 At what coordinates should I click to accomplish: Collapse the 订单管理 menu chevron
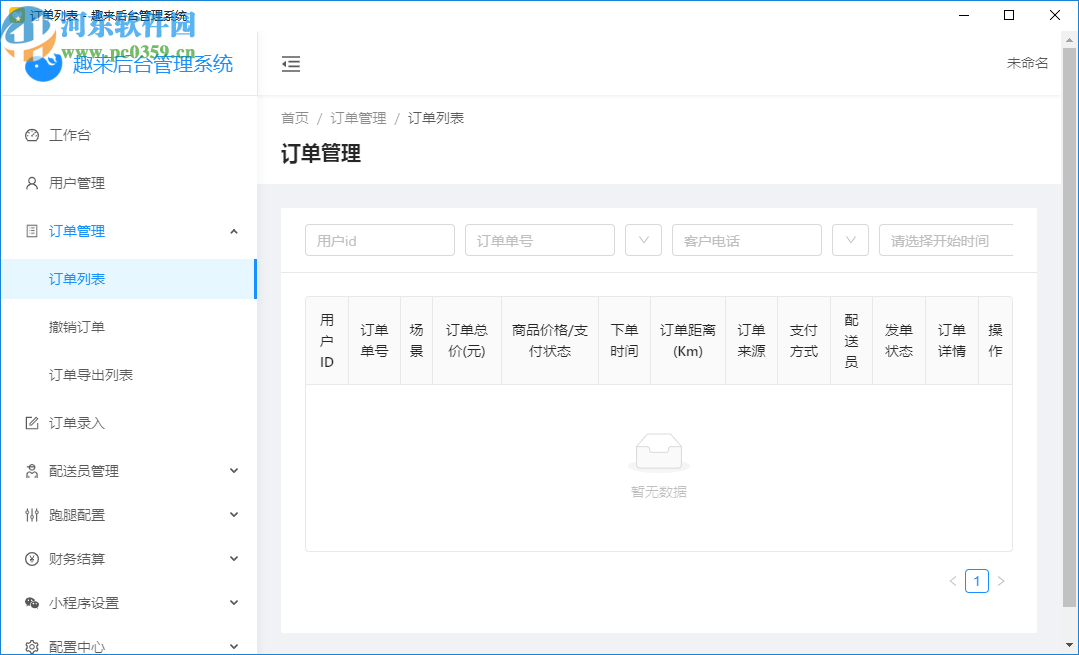coord(234,231)
